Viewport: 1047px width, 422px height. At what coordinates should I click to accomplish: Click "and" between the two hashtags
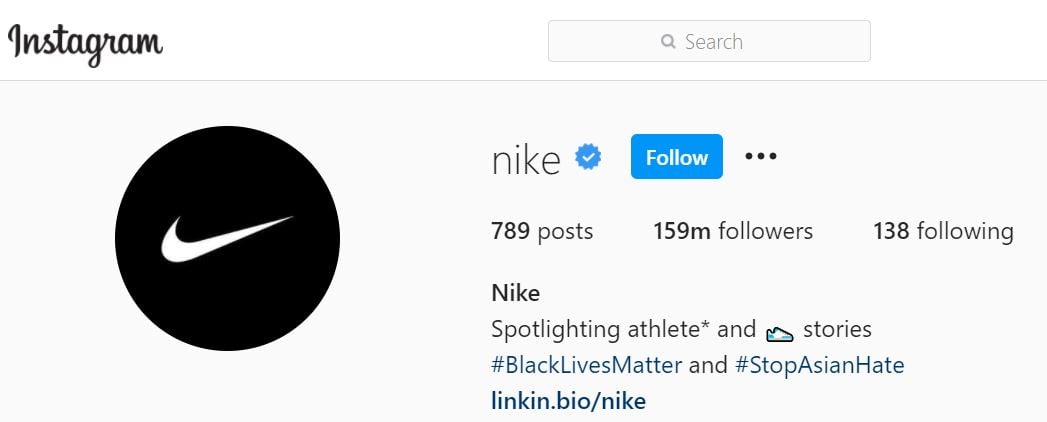pyautogui.click(x=708, y=365)
